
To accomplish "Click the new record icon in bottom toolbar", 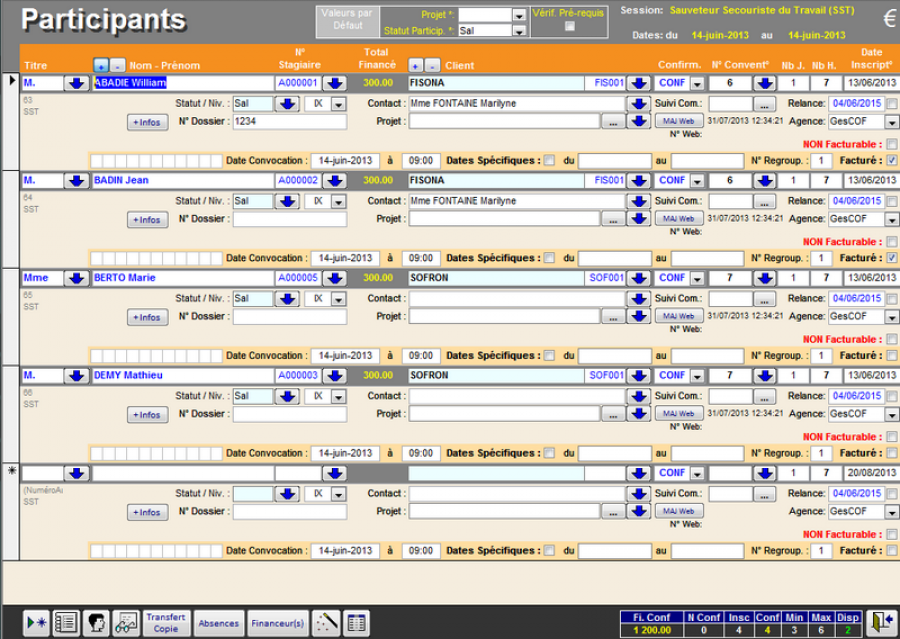I will click(x=36, y=623).
